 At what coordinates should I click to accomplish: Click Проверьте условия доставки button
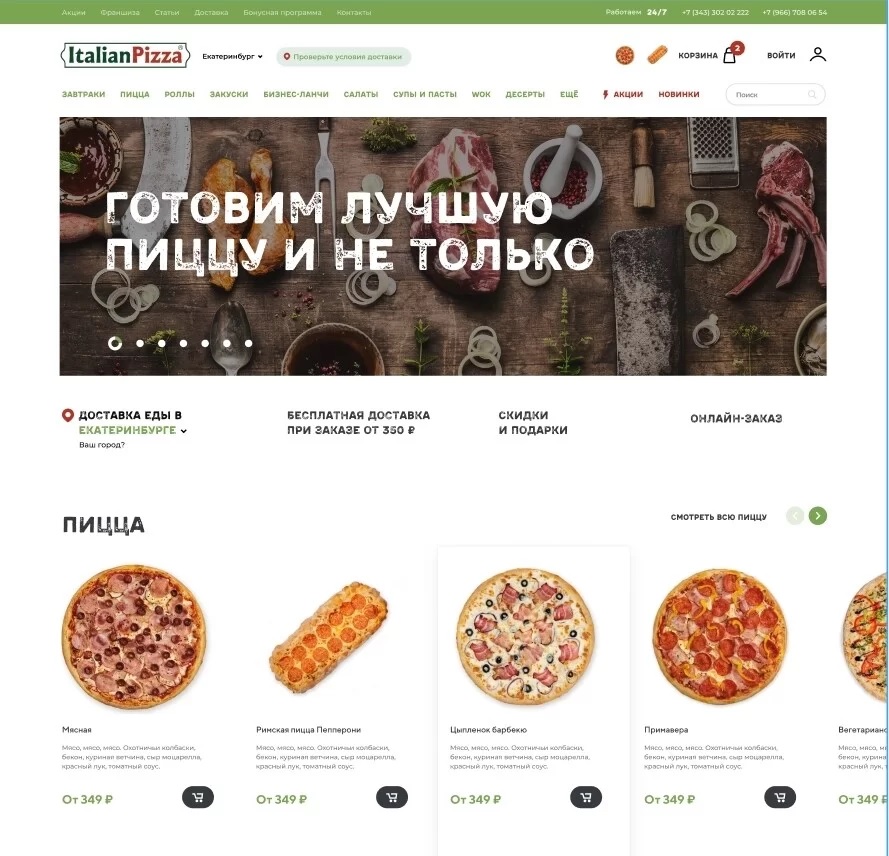pyautogui.click(x=344, y=57)
